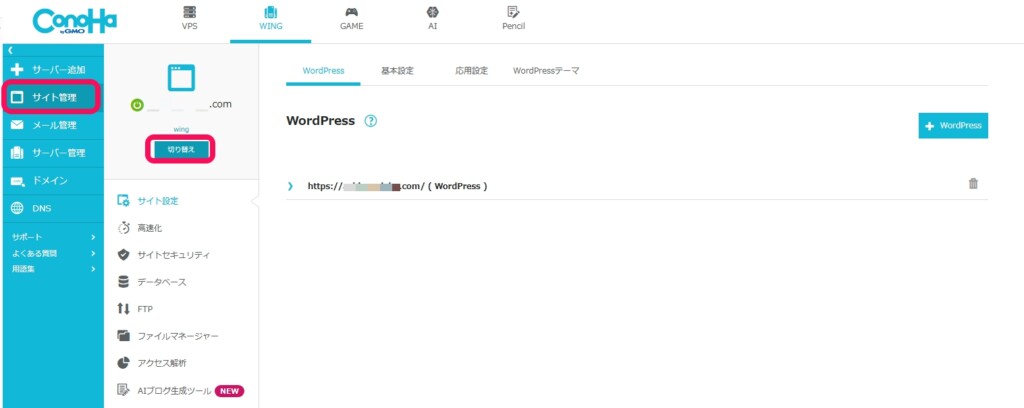Image resolution: width=1024 pixels, height=408 pixels.
Task: Expand the 用語集 menu
Action: (53, 269)
